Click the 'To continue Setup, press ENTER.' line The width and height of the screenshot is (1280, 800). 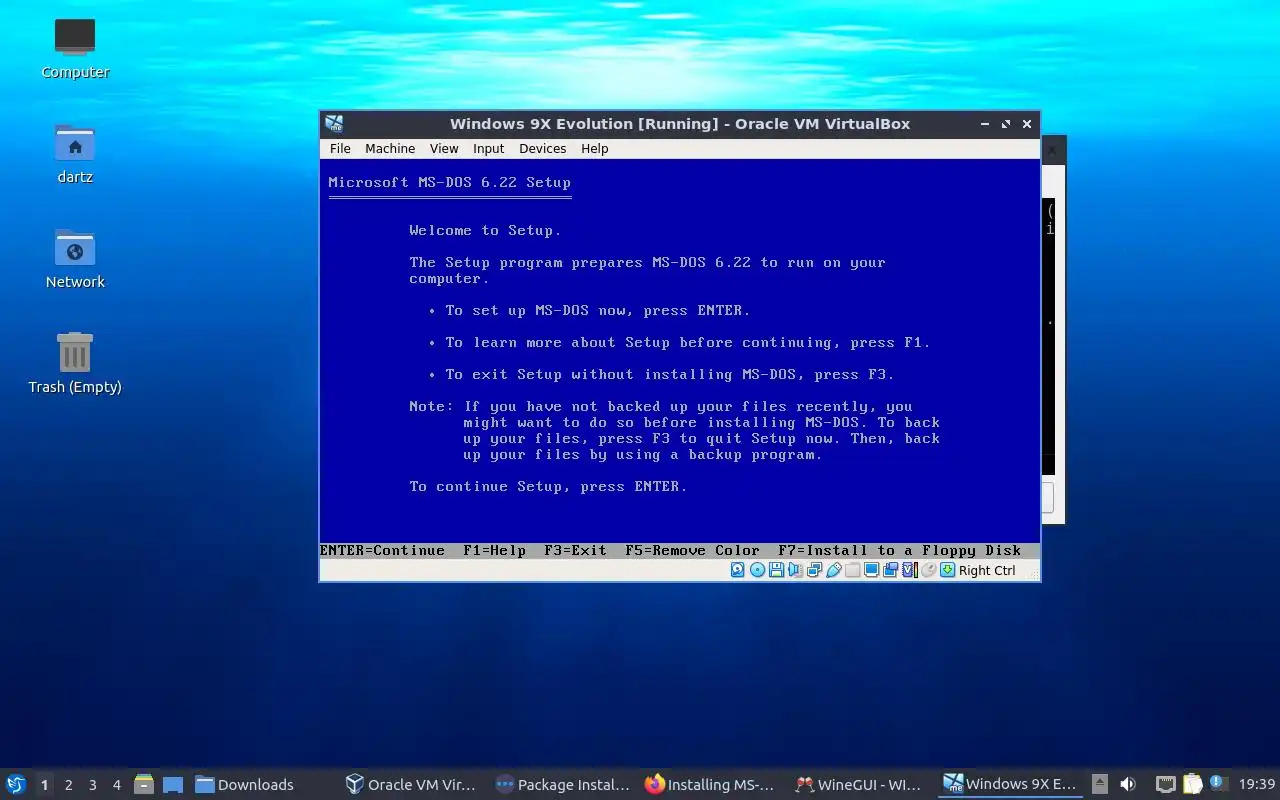coord(548,486)
